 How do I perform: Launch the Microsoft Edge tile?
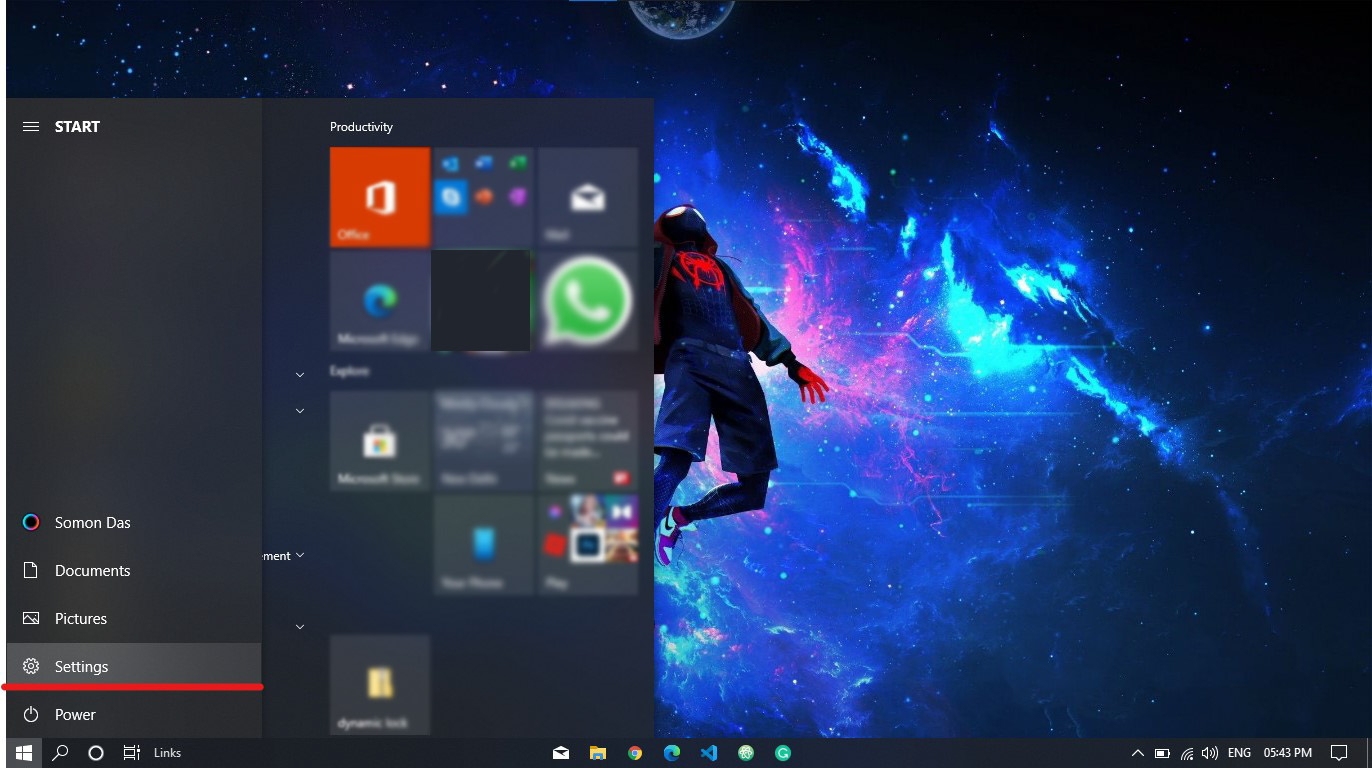coord(380,301)
